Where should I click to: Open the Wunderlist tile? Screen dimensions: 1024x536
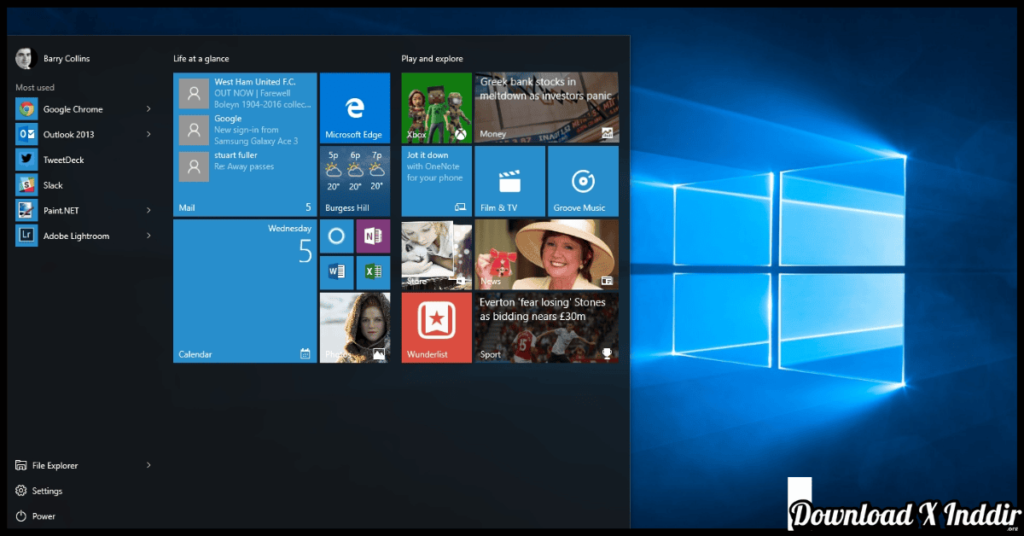[x=436, y=327]
